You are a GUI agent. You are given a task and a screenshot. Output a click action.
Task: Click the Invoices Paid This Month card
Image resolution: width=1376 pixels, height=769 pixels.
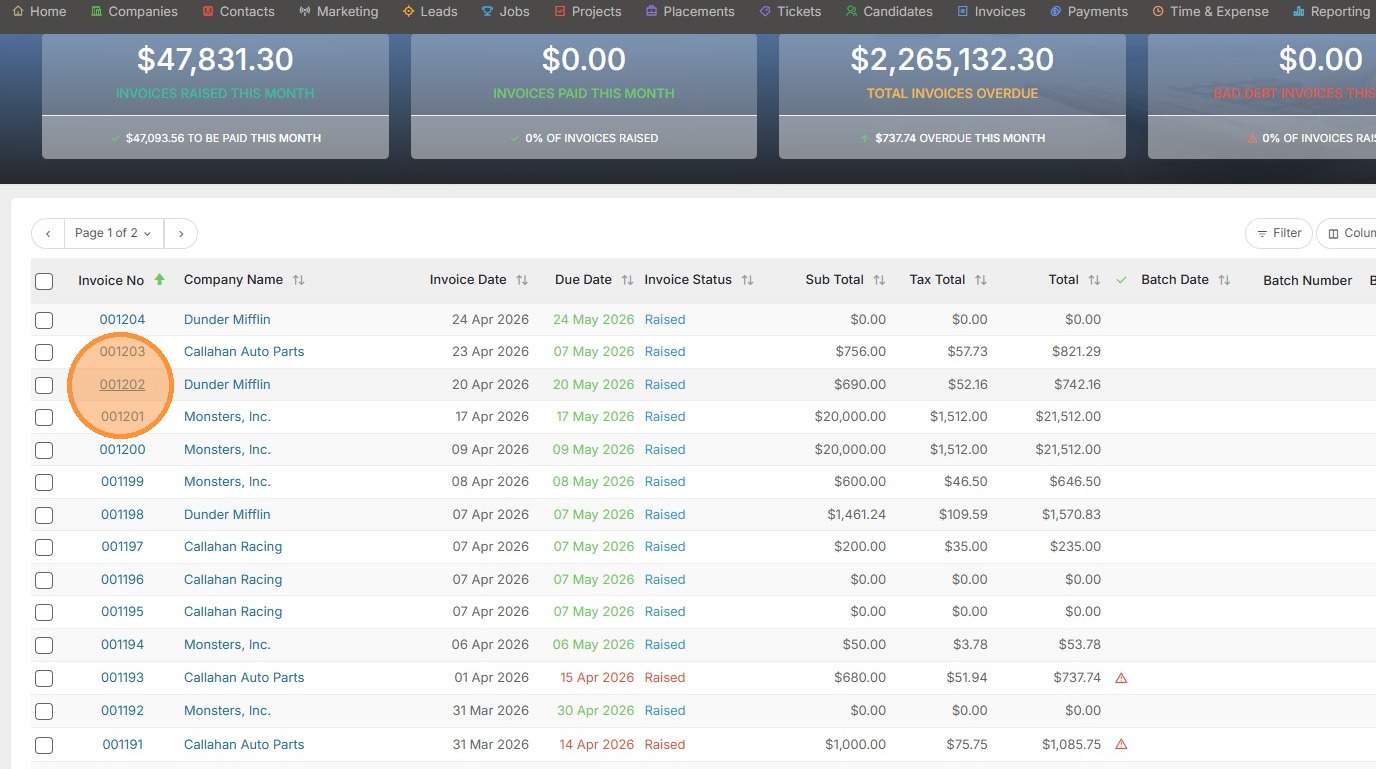coord(584,95)
